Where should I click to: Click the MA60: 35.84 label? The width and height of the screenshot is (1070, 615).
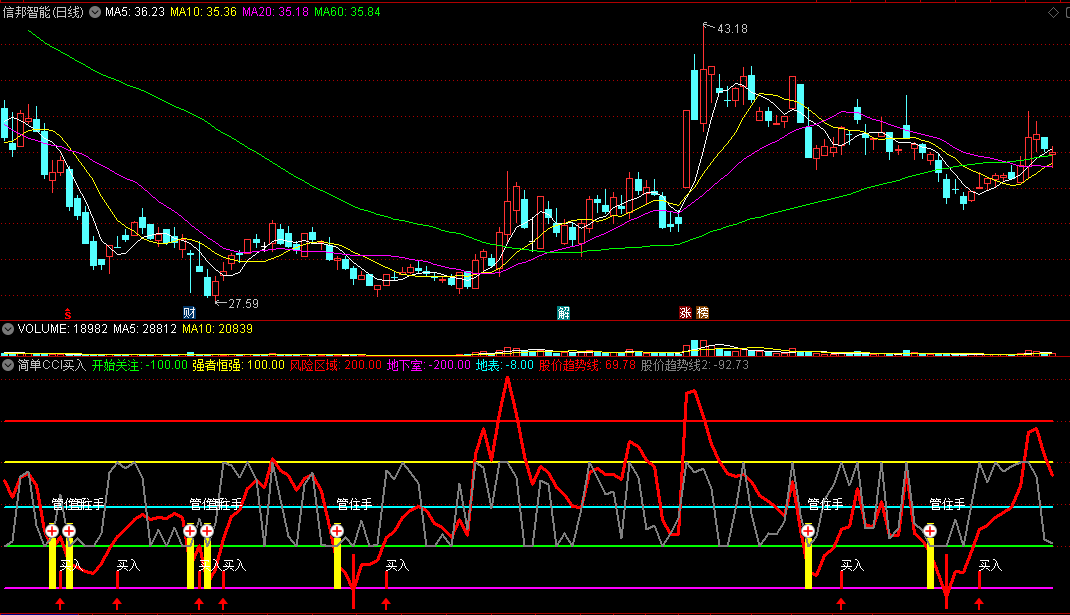(x=347, y=12)
